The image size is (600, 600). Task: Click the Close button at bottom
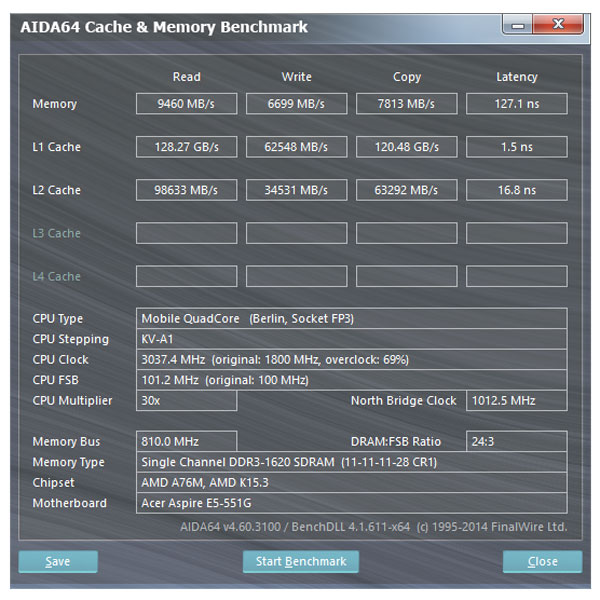click(x=543, y=561)
